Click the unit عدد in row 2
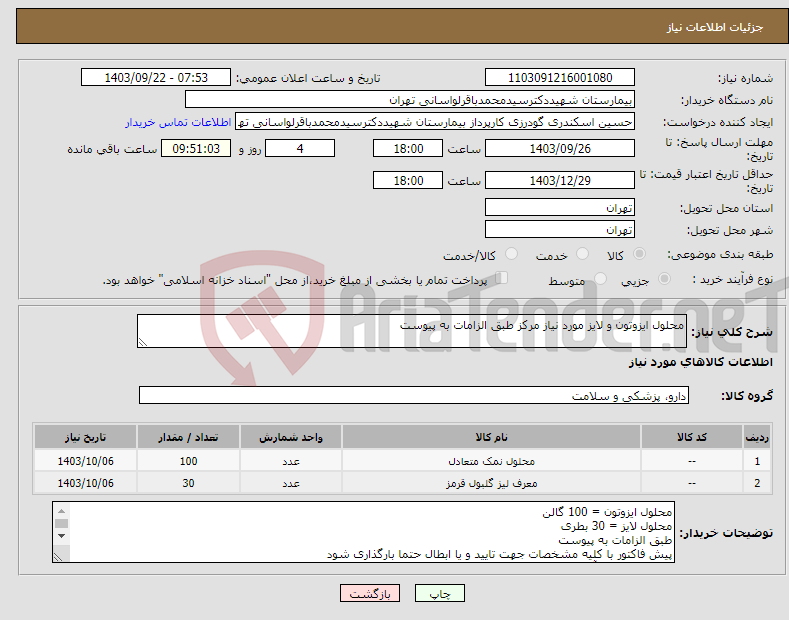Viewport: 789px width, 620px height. [291, 483]
